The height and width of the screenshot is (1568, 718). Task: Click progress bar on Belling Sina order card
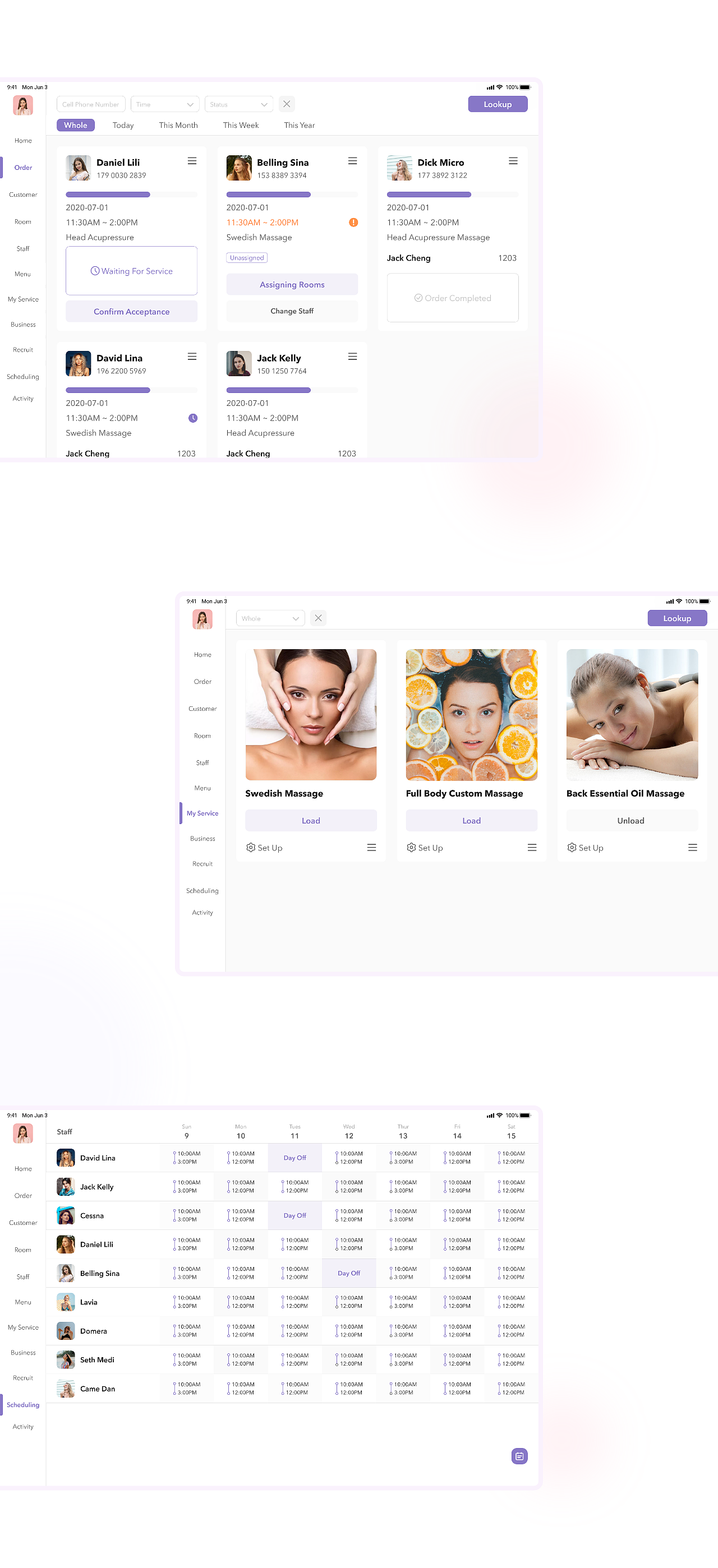click(292, 195)
